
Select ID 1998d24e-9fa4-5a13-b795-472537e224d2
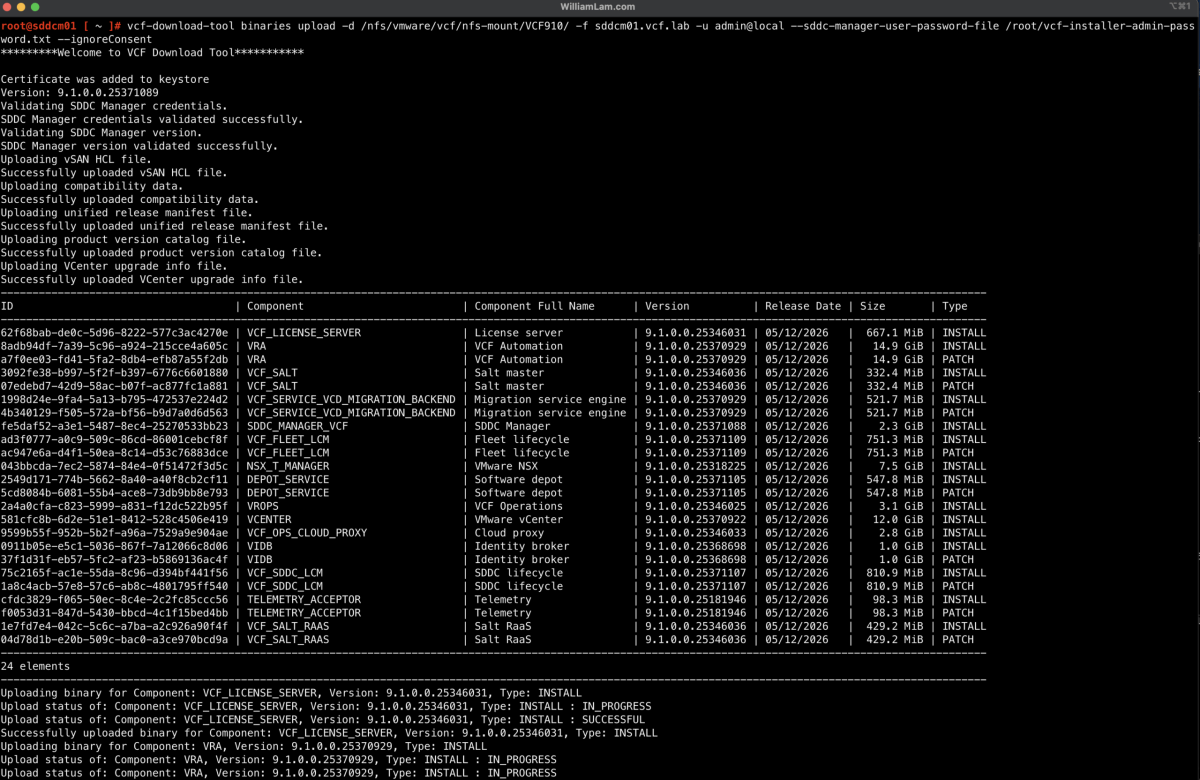pos(114,399)
